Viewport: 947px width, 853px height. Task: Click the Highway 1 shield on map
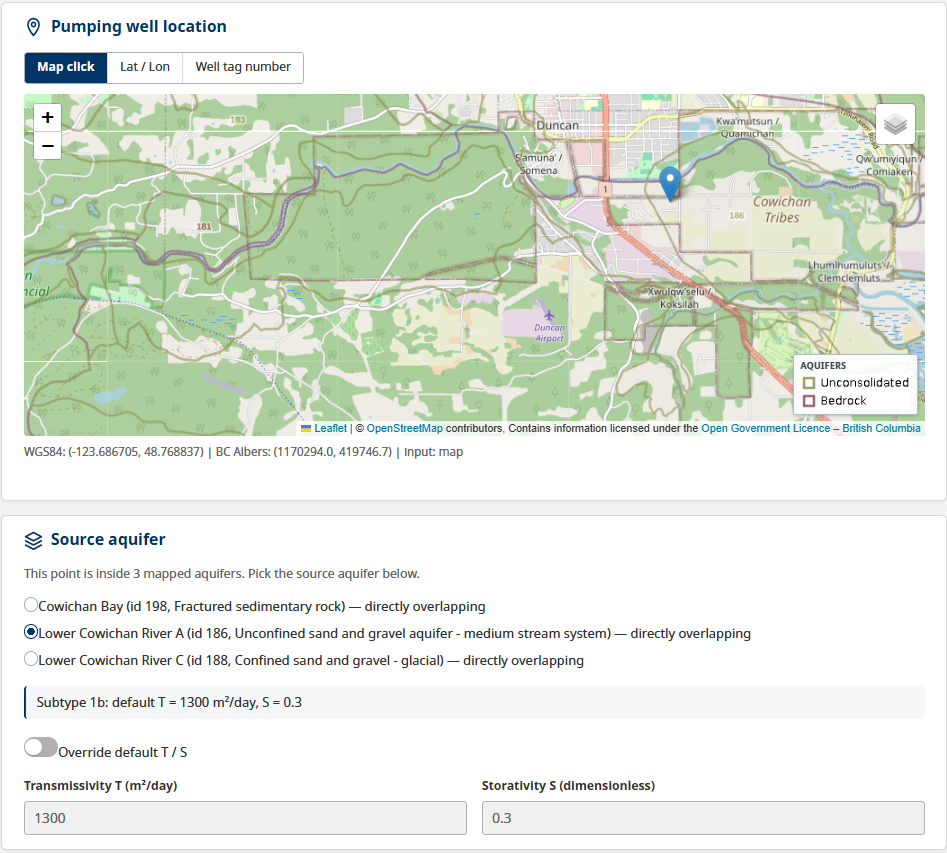pos(605,189)
